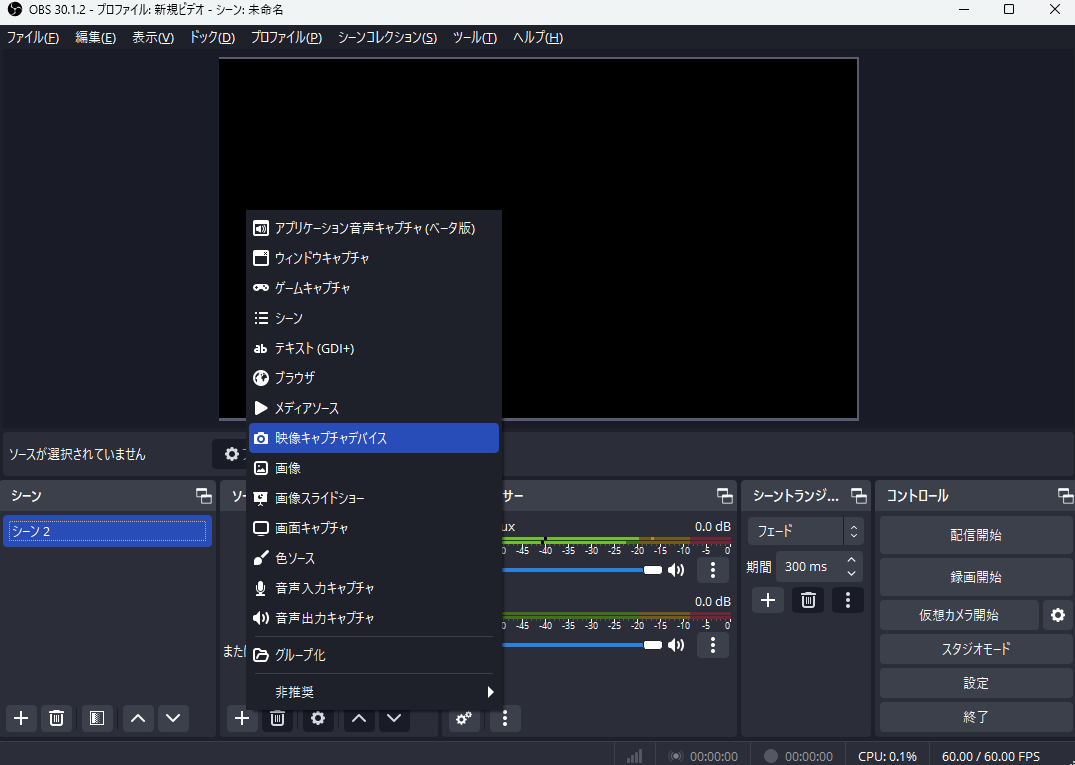Open the scene filters icon next to trash
The width and height of the screenshot is (1075, 765).
click(96, 718)
